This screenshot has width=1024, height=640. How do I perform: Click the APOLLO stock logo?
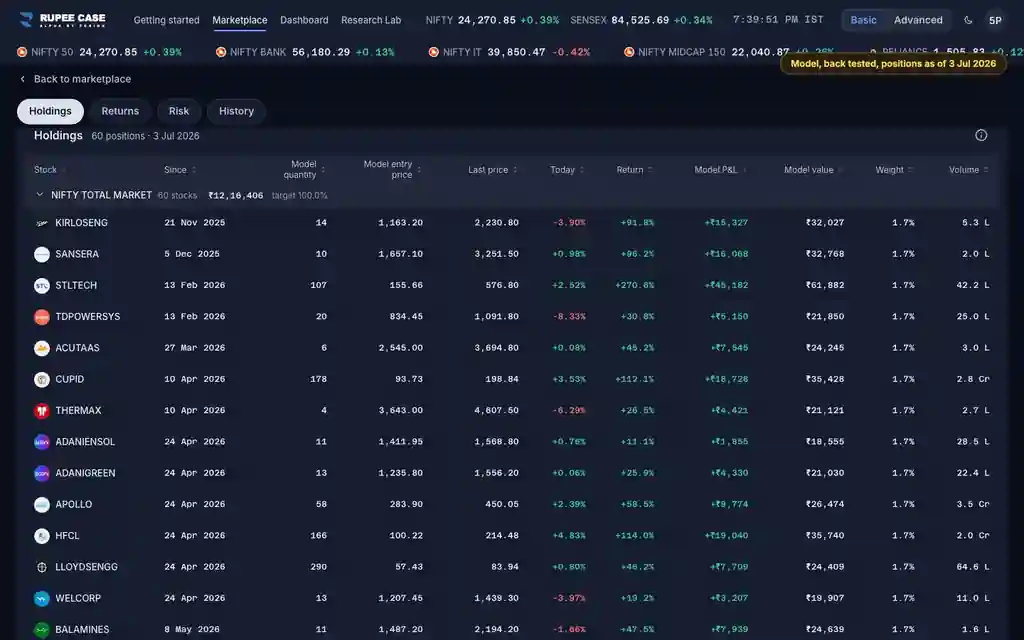(x=42, y=505)
